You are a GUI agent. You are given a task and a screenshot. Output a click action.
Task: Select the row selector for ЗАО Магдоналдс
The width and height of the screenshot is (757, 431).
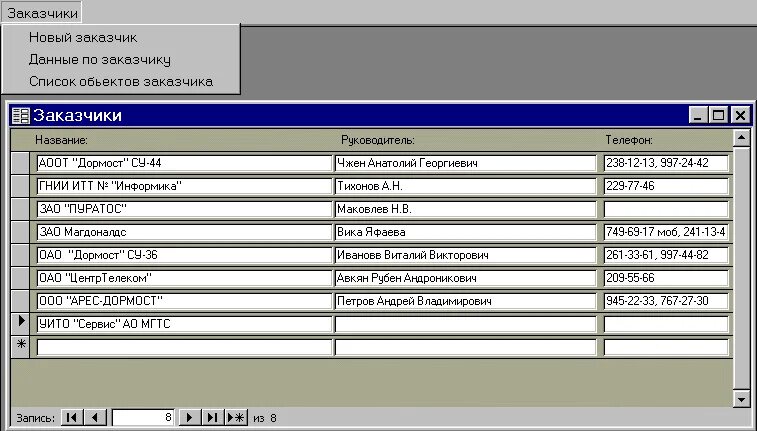(x=20, y=232)
